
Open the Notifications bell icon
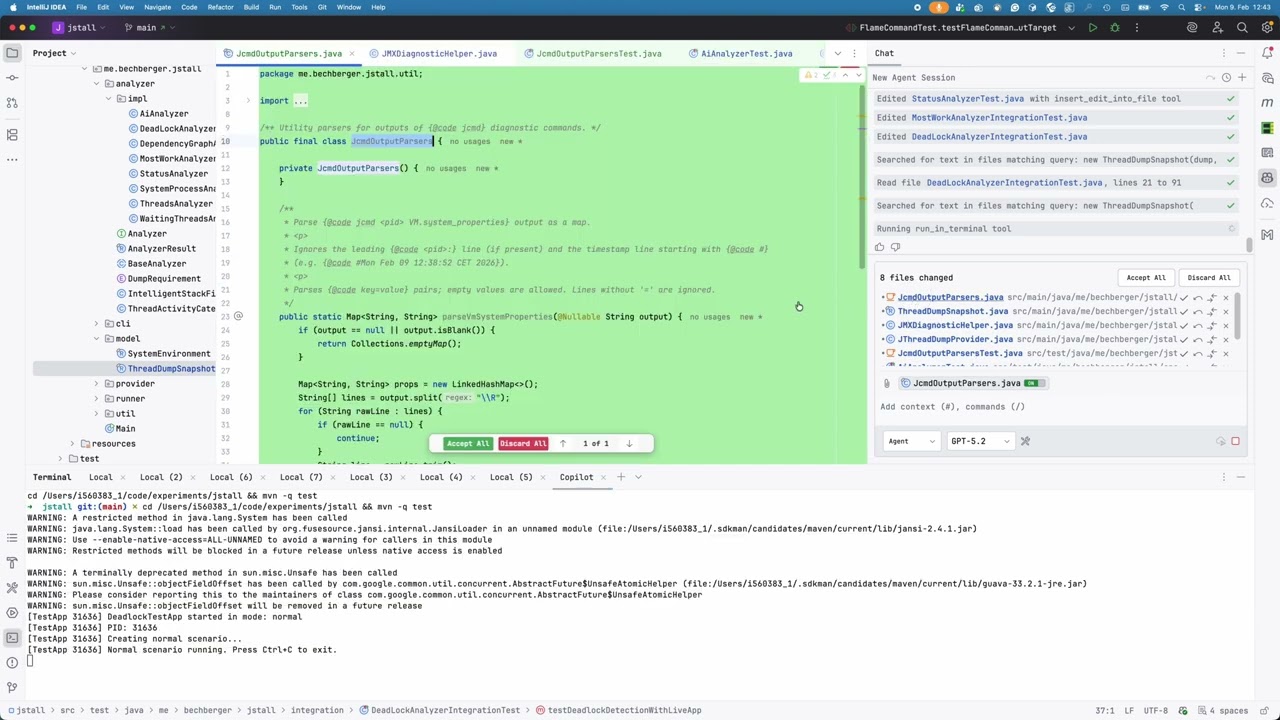click(1267, 53)
